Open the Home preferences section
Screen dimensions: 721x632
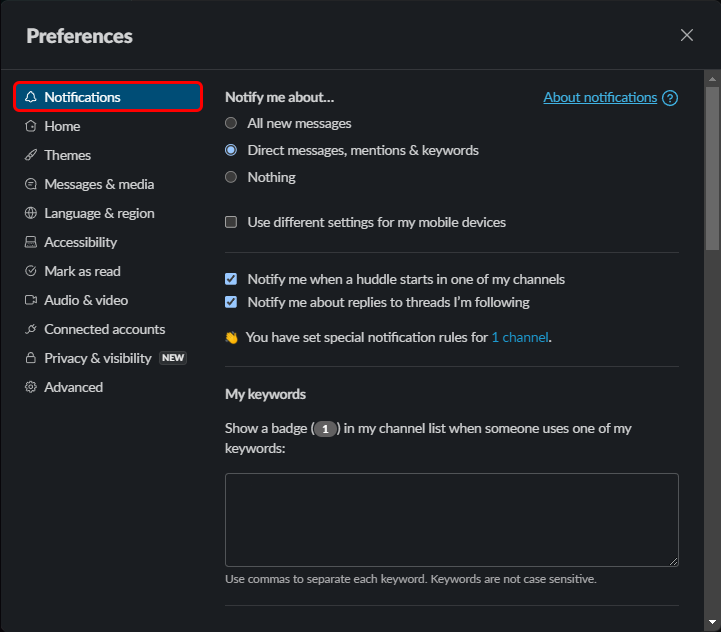(108, 126)
